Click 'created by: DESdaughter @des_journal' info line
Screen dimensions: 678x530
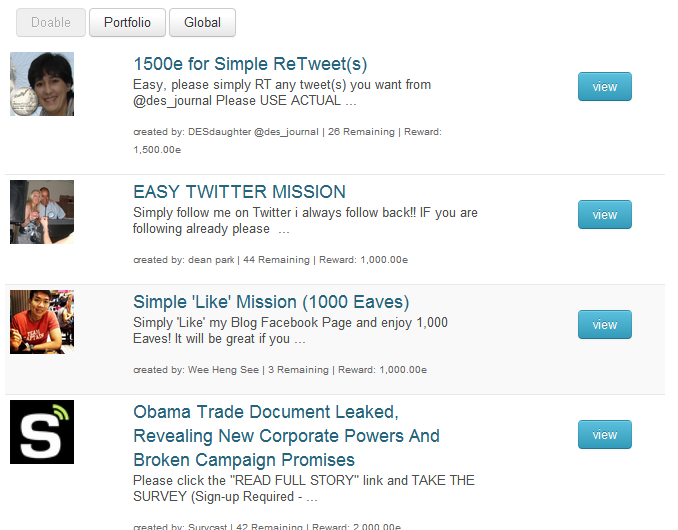[x=288, y=140]
